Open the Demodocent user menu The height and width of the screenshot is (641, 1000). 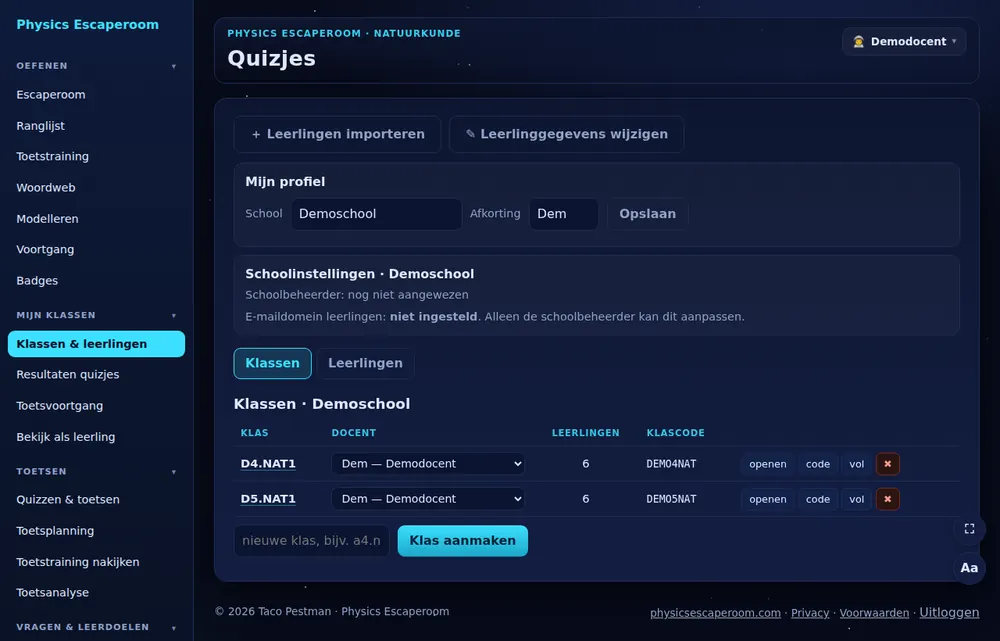[904, 41]
